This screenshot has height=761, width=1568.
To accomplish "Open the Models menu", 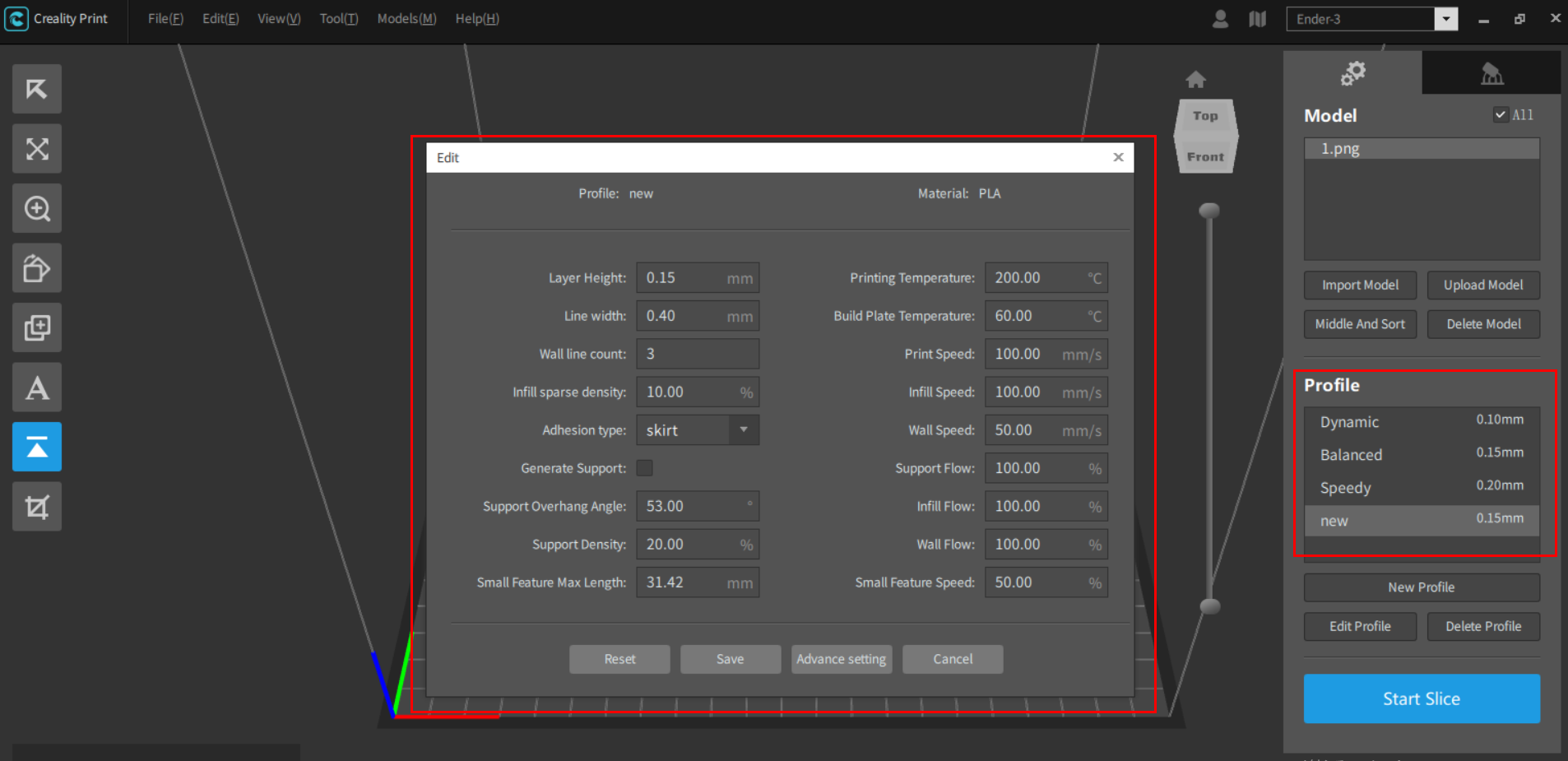I will (x=406, y=18).
